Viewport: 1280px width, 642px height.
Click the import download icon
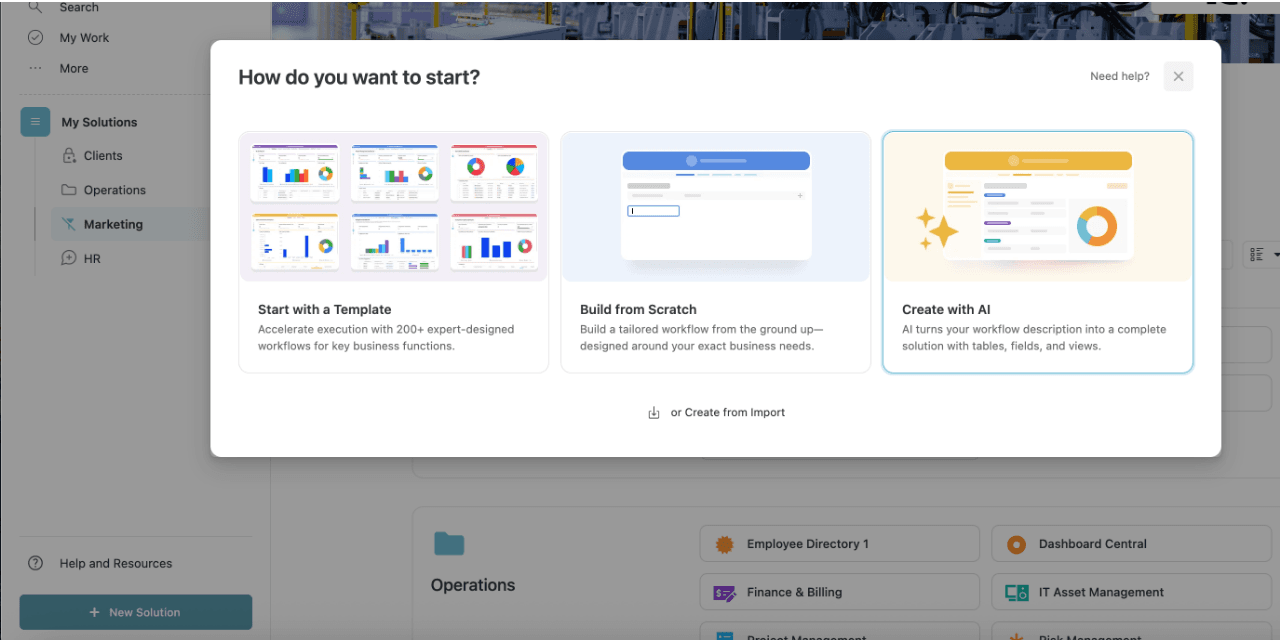click(x=654, y=413)
